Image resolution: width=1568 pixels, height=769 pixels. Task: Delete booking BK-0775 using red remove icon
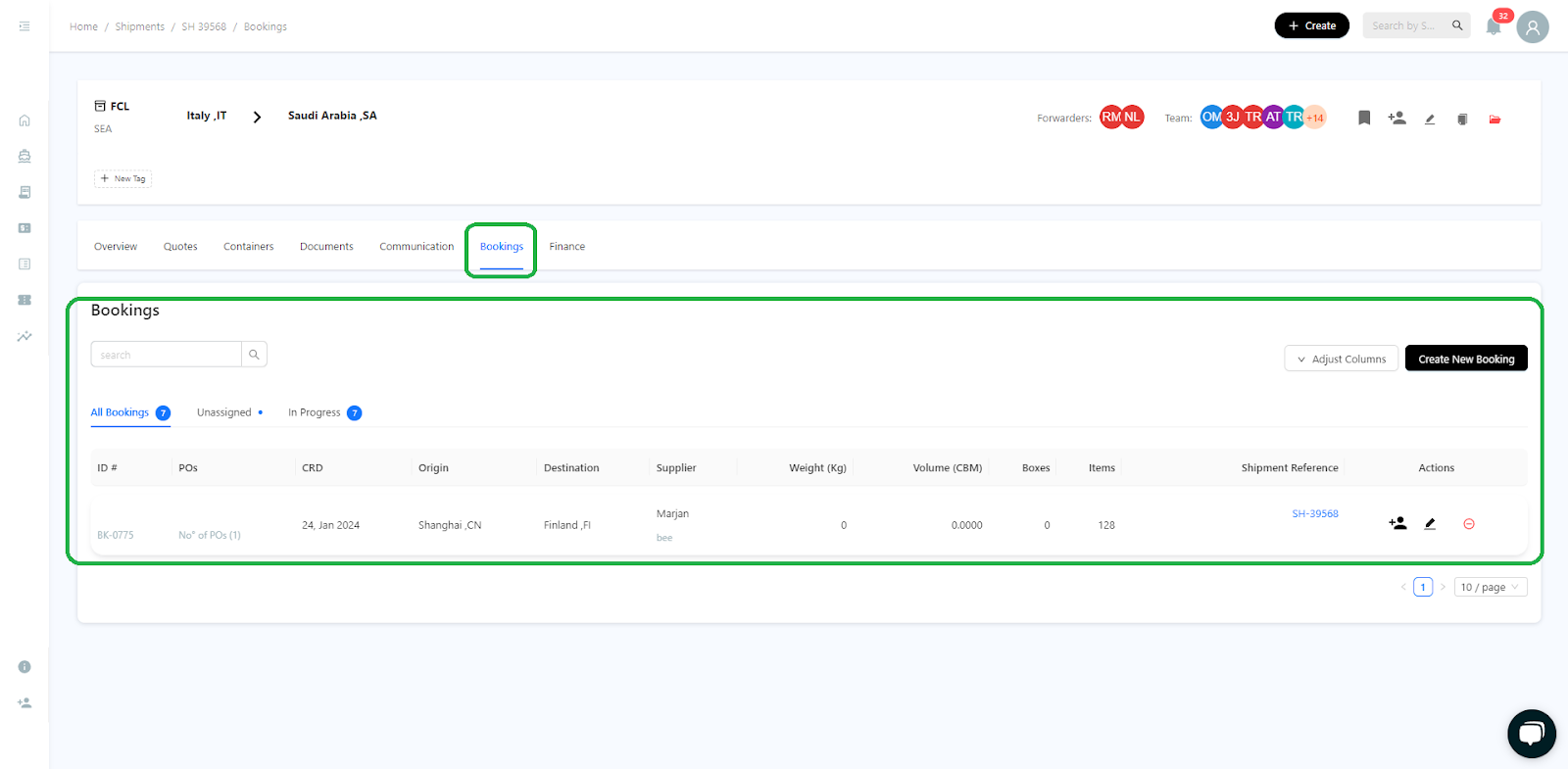pos(1468,524)
